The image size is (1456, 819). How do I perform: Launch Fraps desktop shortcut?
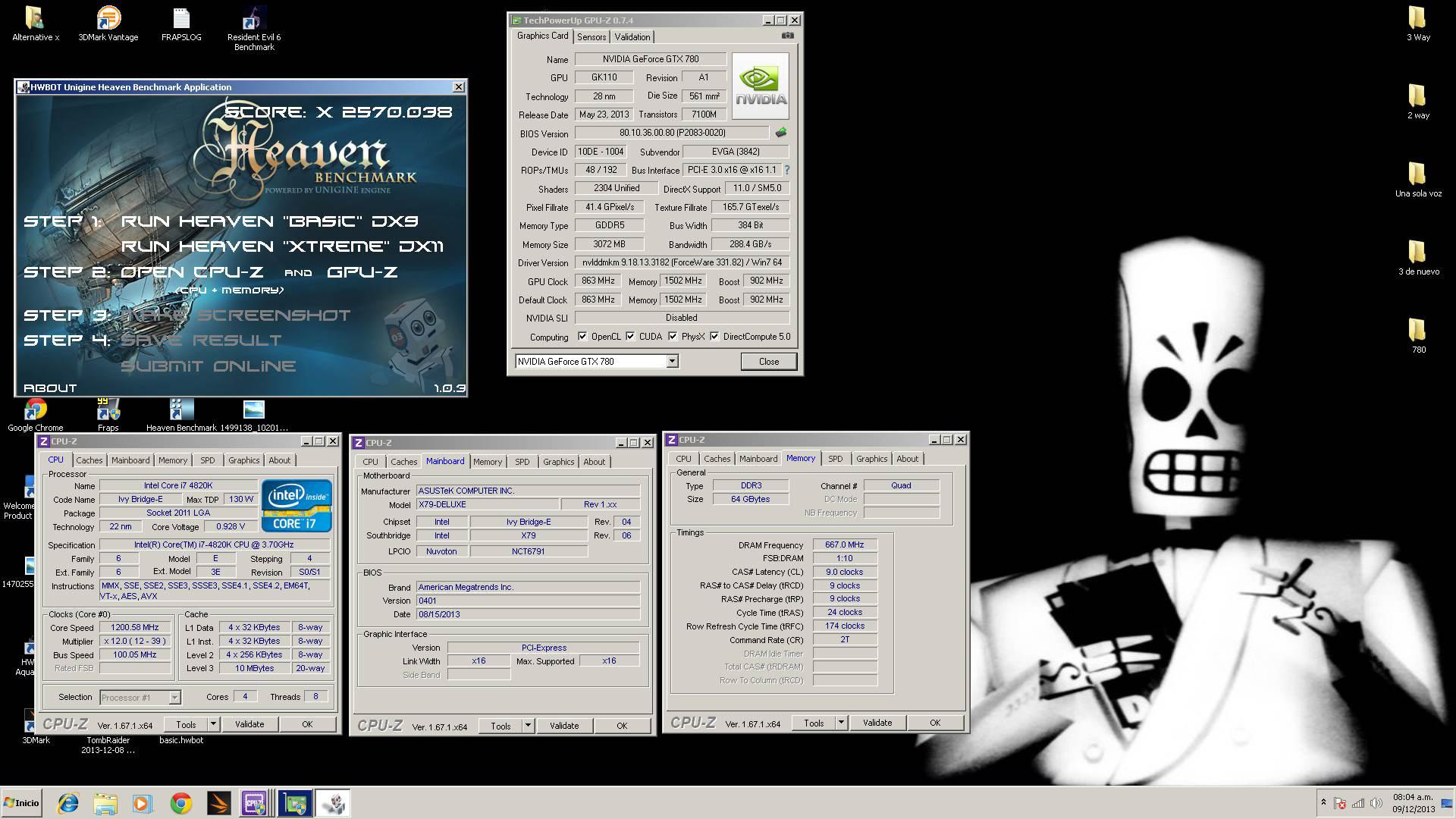[x=108, y=415]
